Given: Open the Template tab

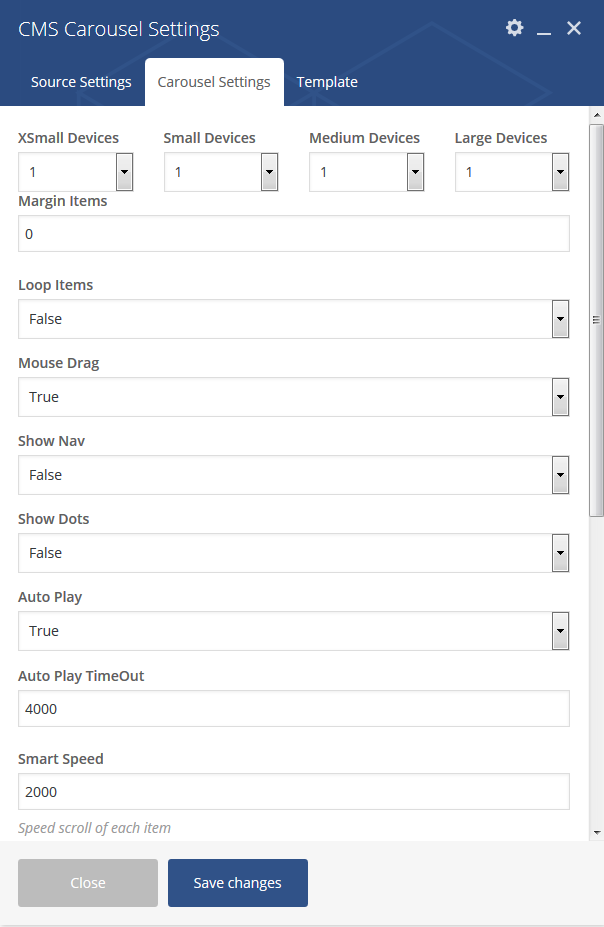Looking at the screenshot, I should (327, 82).
